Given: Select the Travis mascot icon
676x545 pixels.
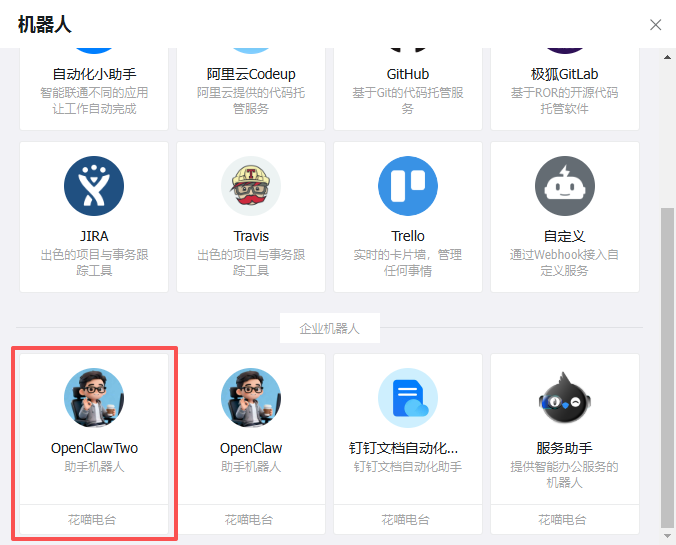Looking at the screenshot, I should tap(251, 186).
